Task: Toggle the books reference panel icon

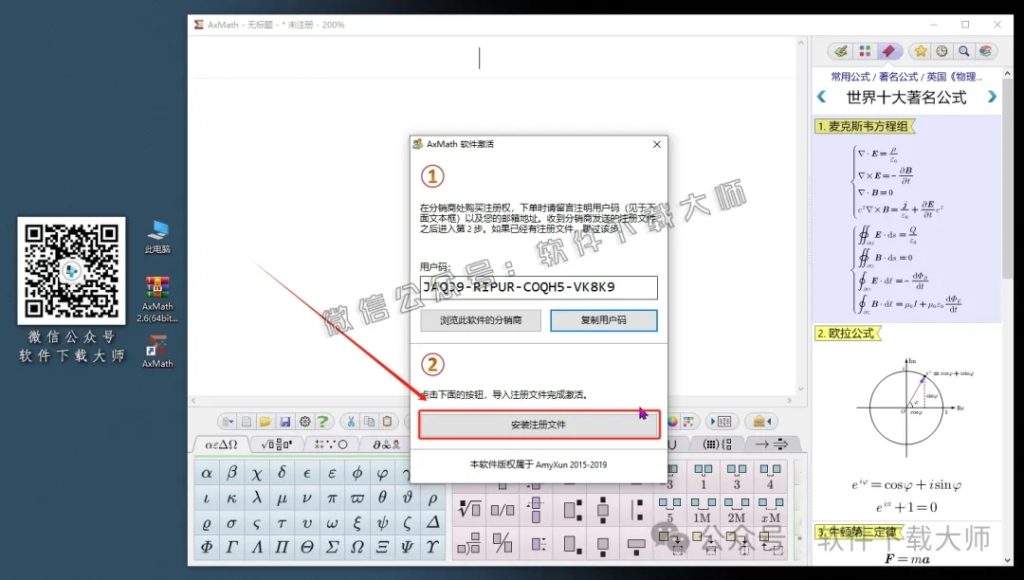Action: coord(986,50)
